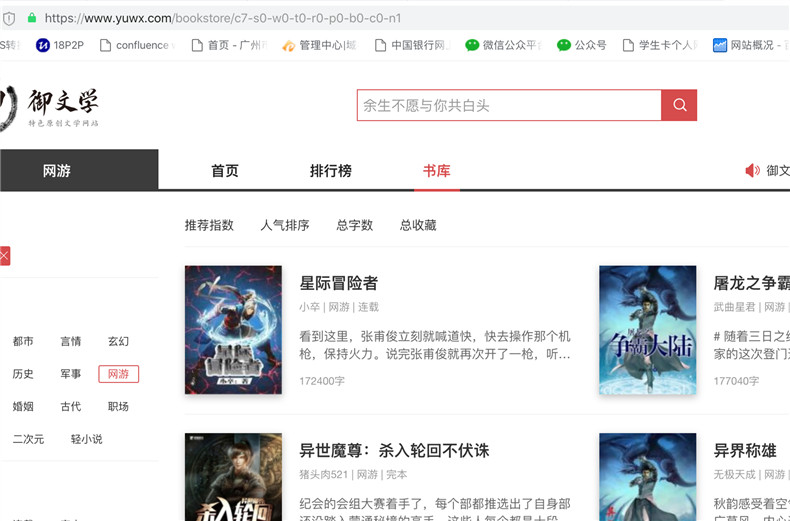Image resolution: width=790 pixels, height=521 pixels.
Task: Click the 星际冒险者 description starting 看到这里
Action: [435, 345]
